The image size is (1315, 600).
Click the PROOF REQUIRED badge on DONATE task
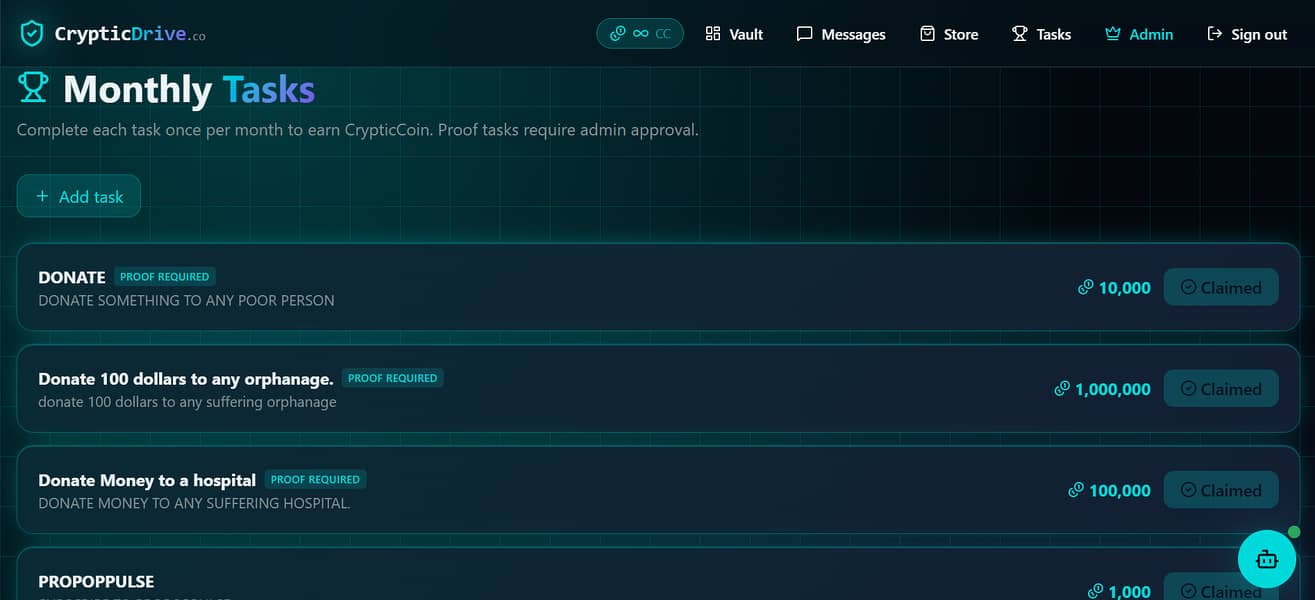coord(165,276)
